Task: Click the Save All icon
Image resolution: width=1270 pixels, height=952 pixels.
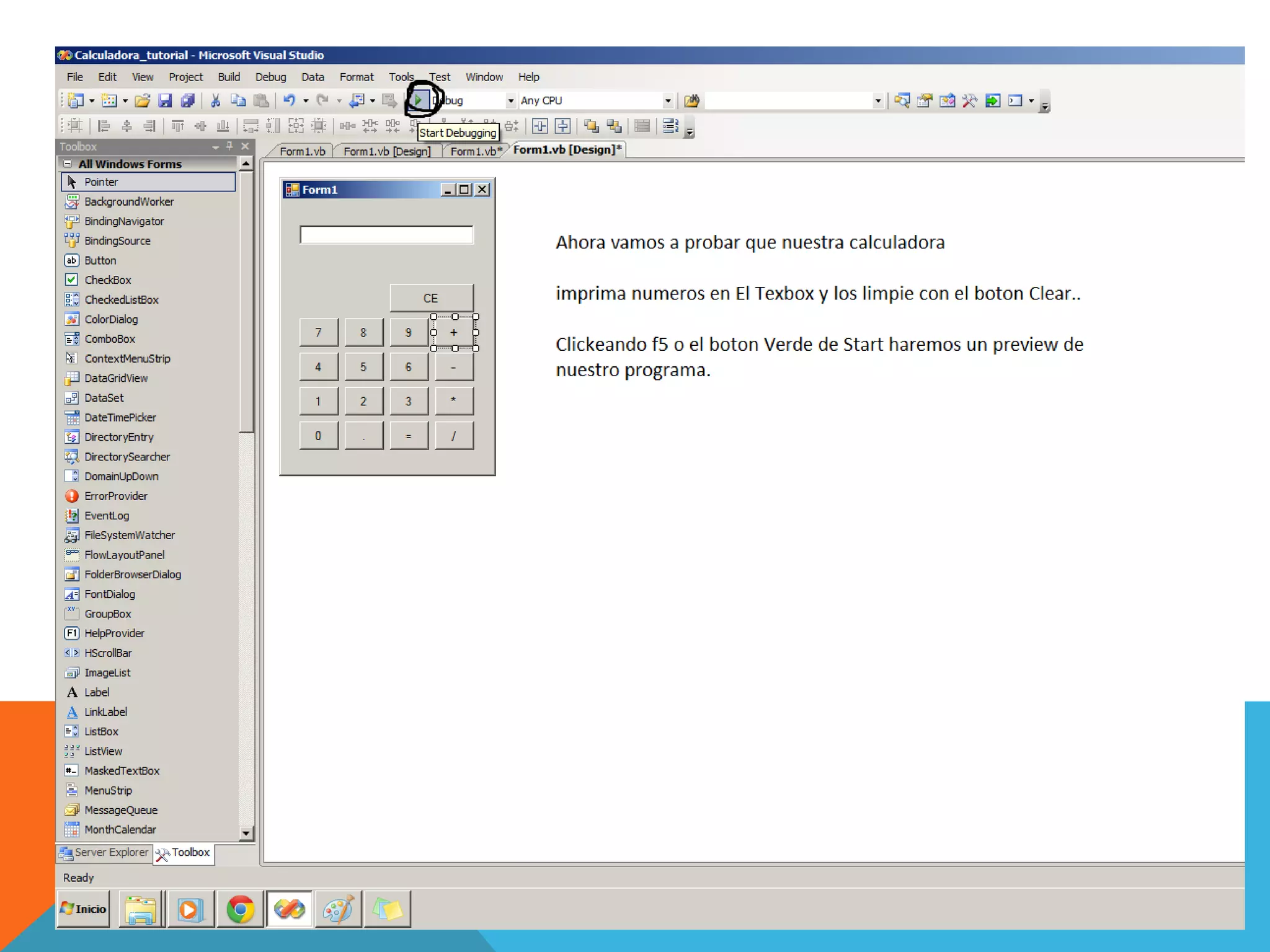Action: point(187,100)
